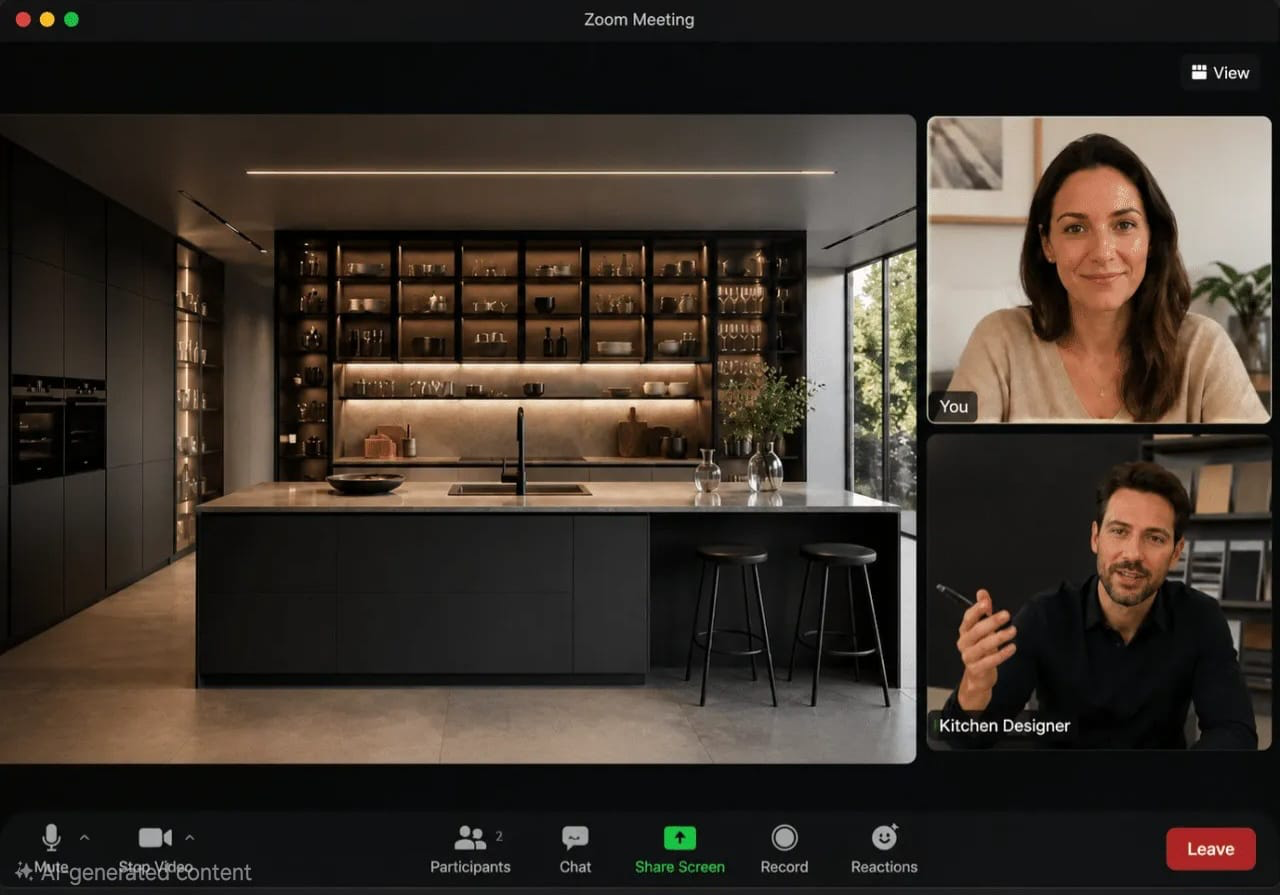Start recording with the Record icon

pyautogui.click(x=785, y=838)
